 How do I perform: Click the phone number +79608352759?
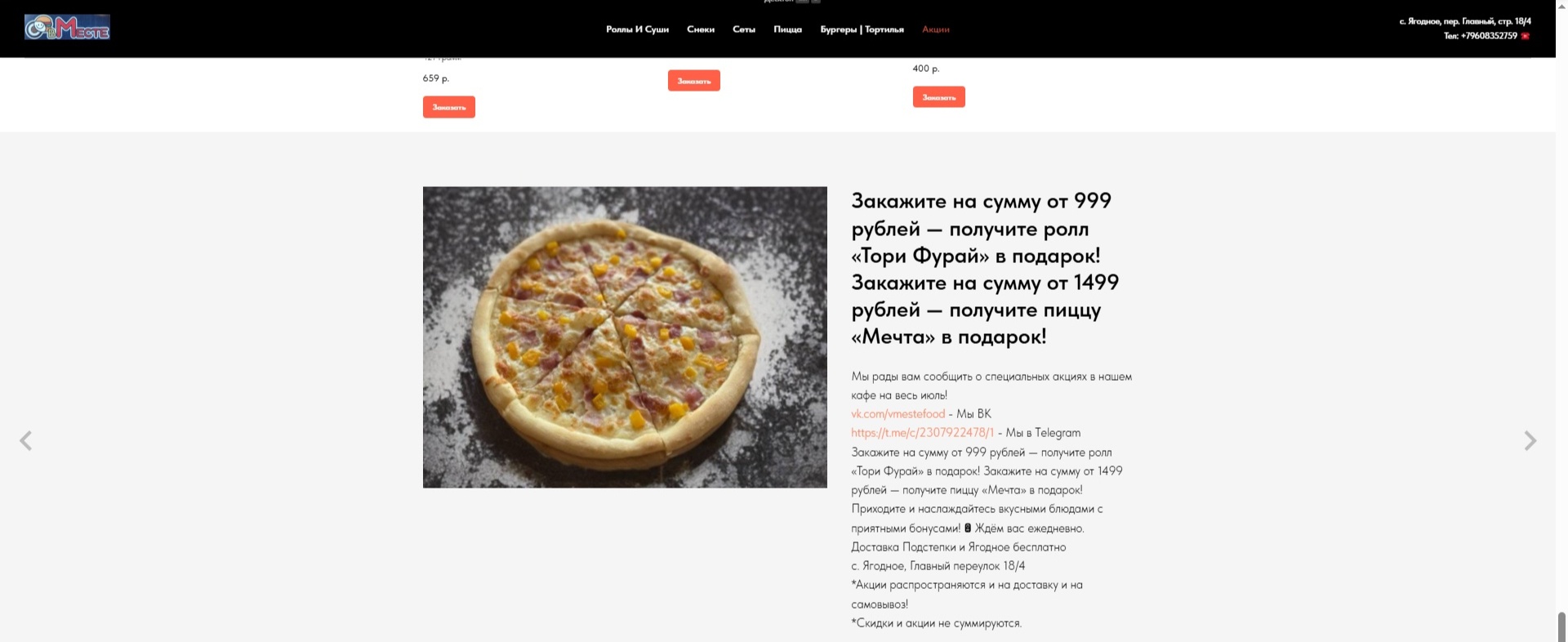pyautogui.click(x=1480, y=36)
